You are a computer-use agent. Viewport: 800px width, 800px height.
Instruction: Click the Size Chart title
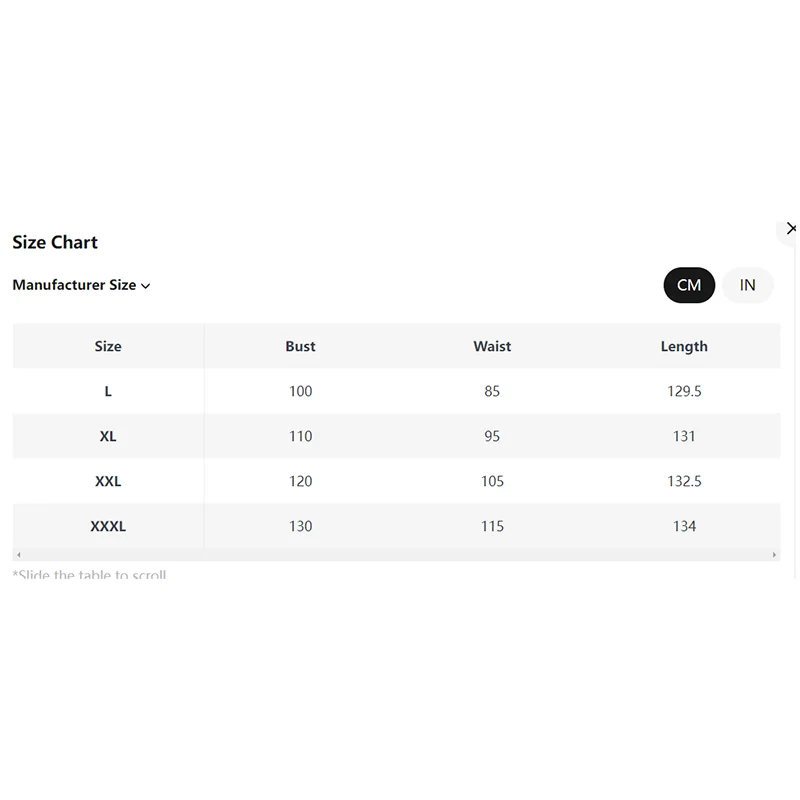coord(55,242)
